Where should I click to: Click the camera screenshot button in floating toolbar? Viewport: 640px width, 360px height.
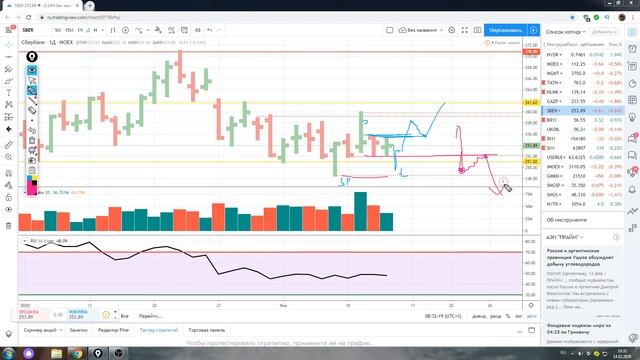32,160
